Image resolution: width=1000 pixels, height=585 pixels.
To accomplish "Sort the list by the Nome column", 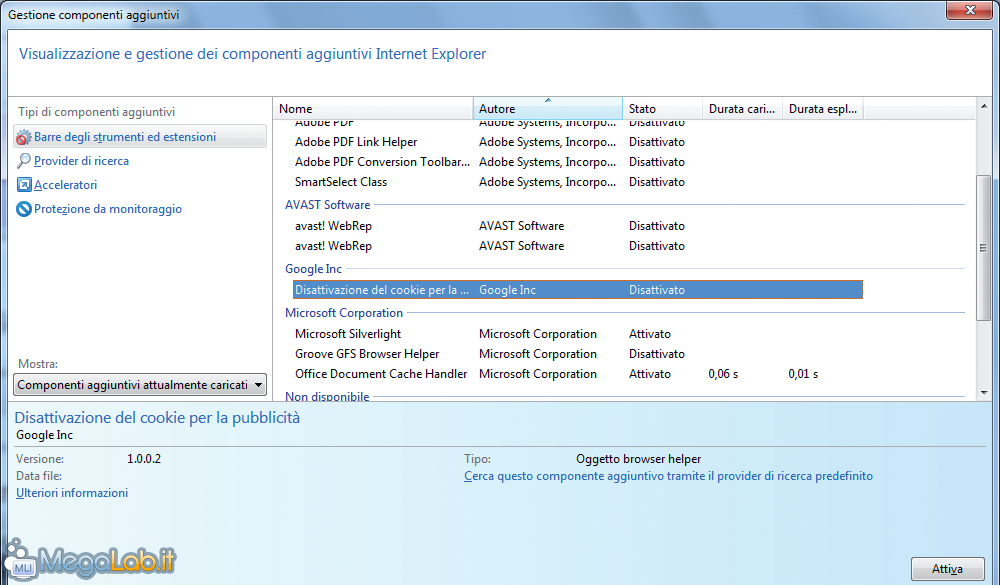I will pos(374,108).
